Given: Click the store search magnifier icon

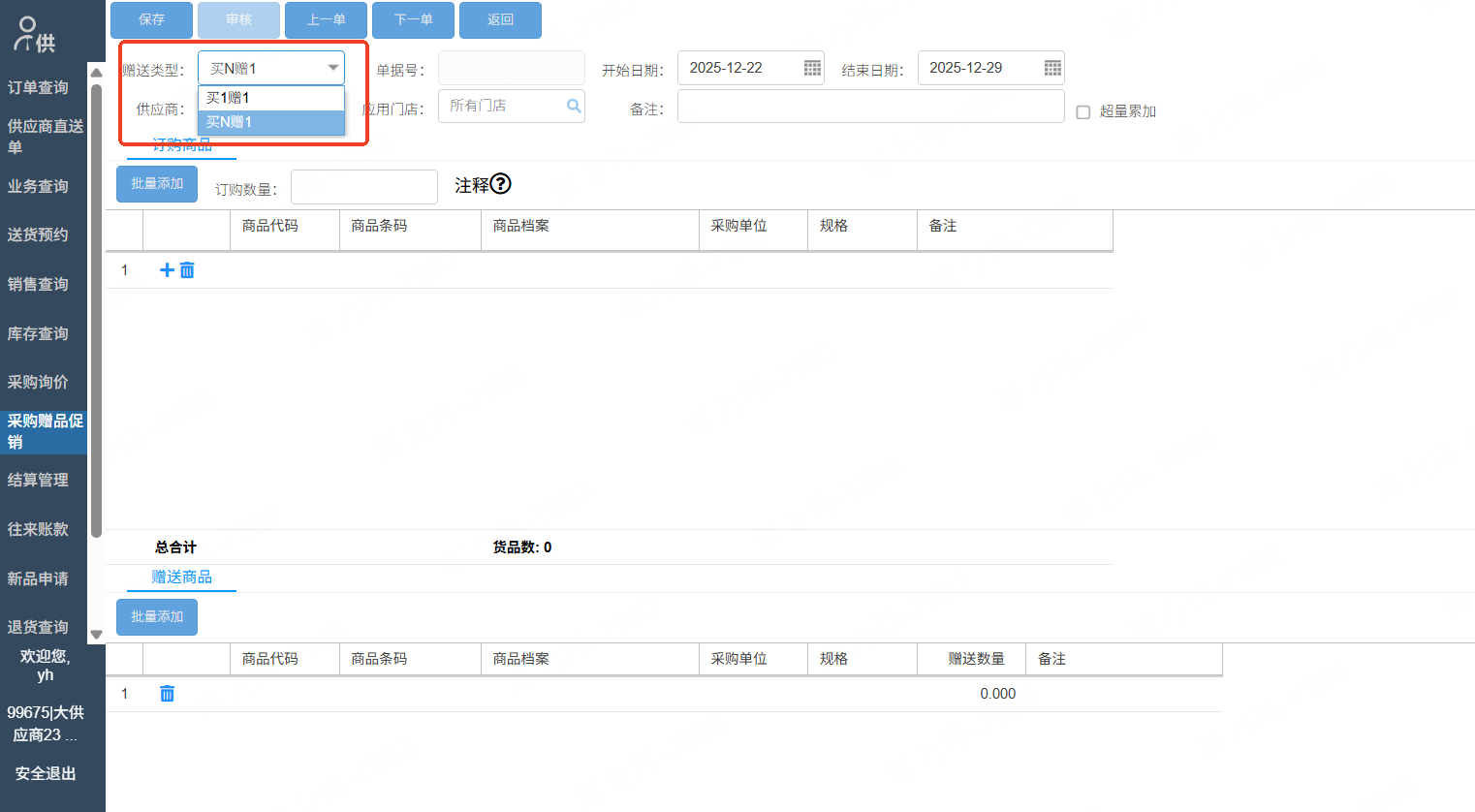Looking at the screenshot, I should (574, 106).
